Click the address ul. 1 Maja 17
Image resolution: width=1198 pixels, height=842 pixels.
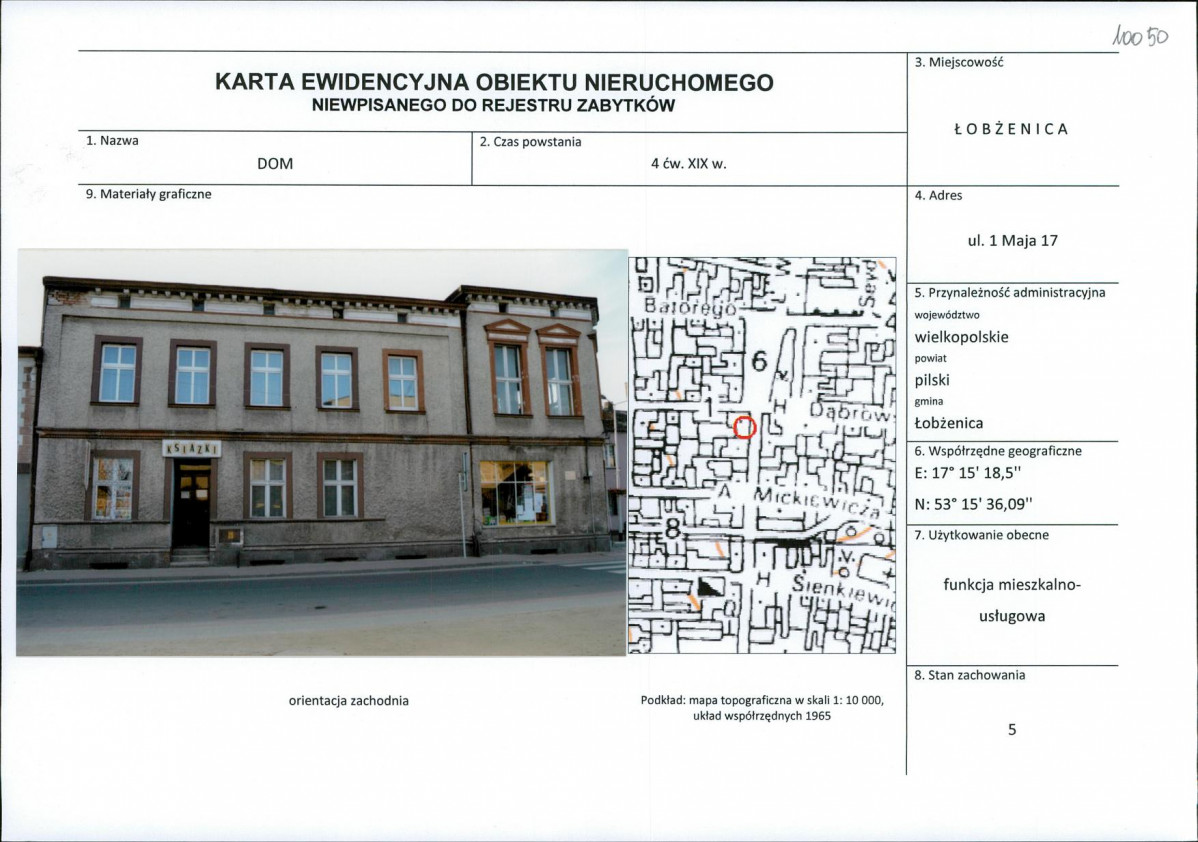tap(1013, 240)
